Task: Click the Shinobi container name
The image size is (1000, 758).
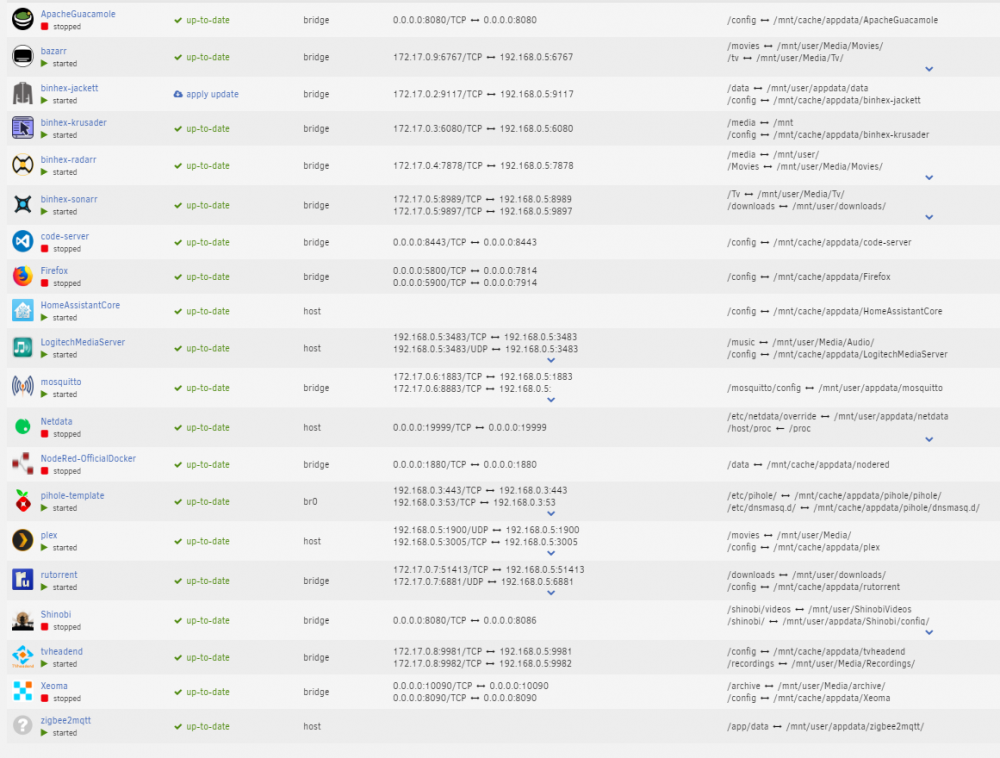Action: pos(55,615)
